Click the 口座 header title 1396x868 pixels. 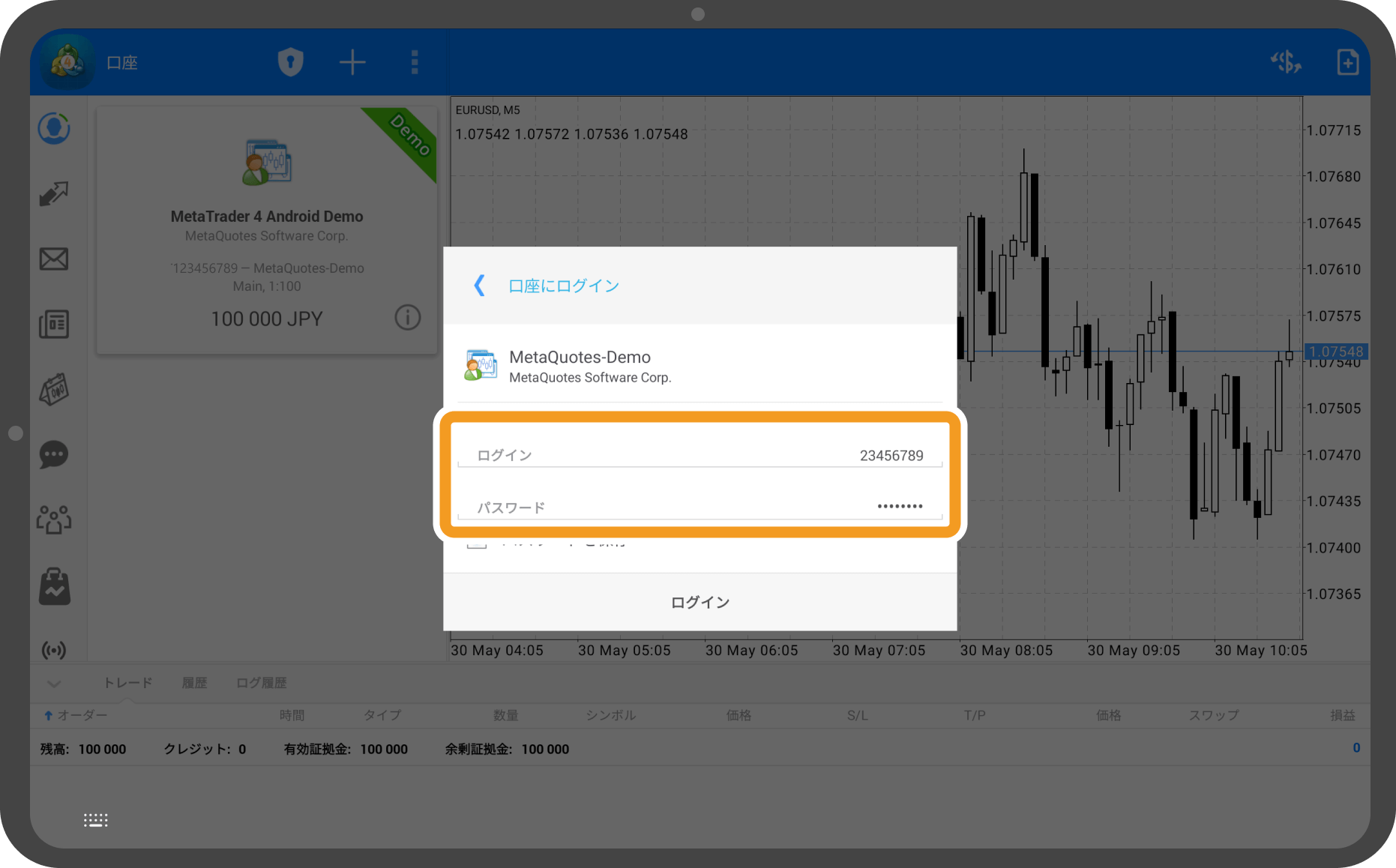click(x=122, y=63)
